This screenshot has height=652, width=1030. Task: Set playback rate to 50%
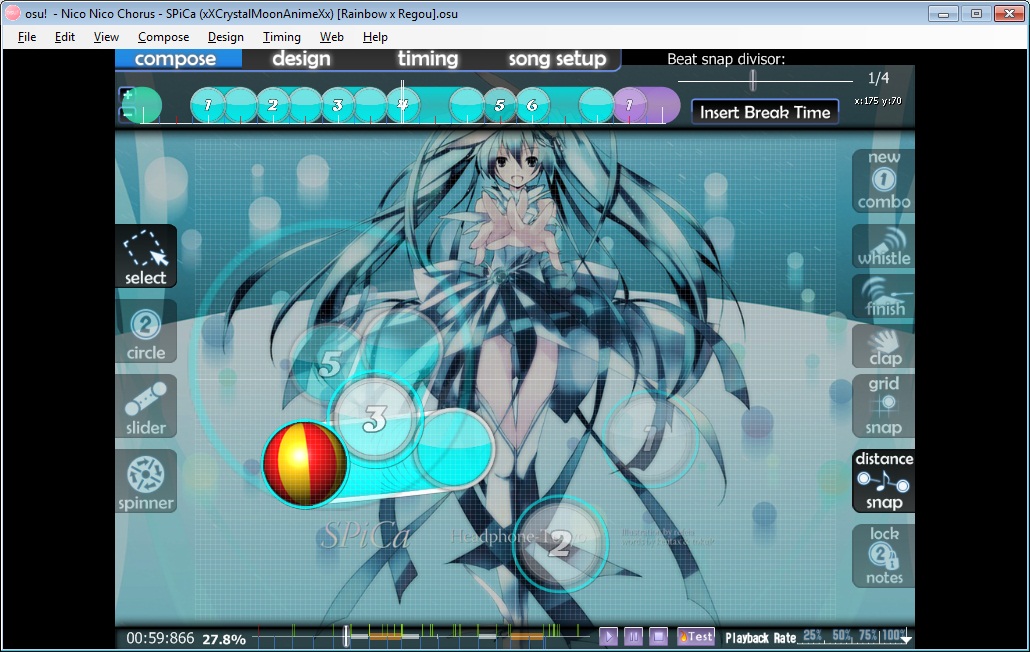coord(841,635)
